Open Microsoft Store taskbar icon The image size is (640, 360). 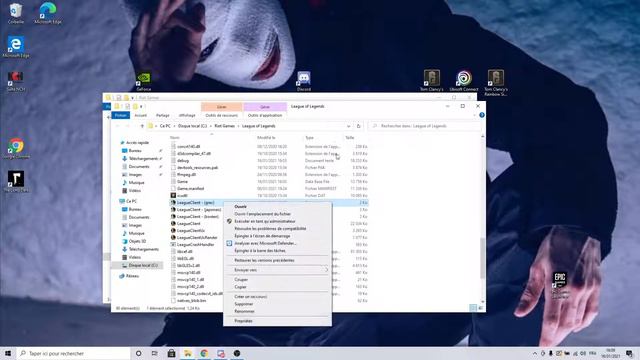(171, 353)
